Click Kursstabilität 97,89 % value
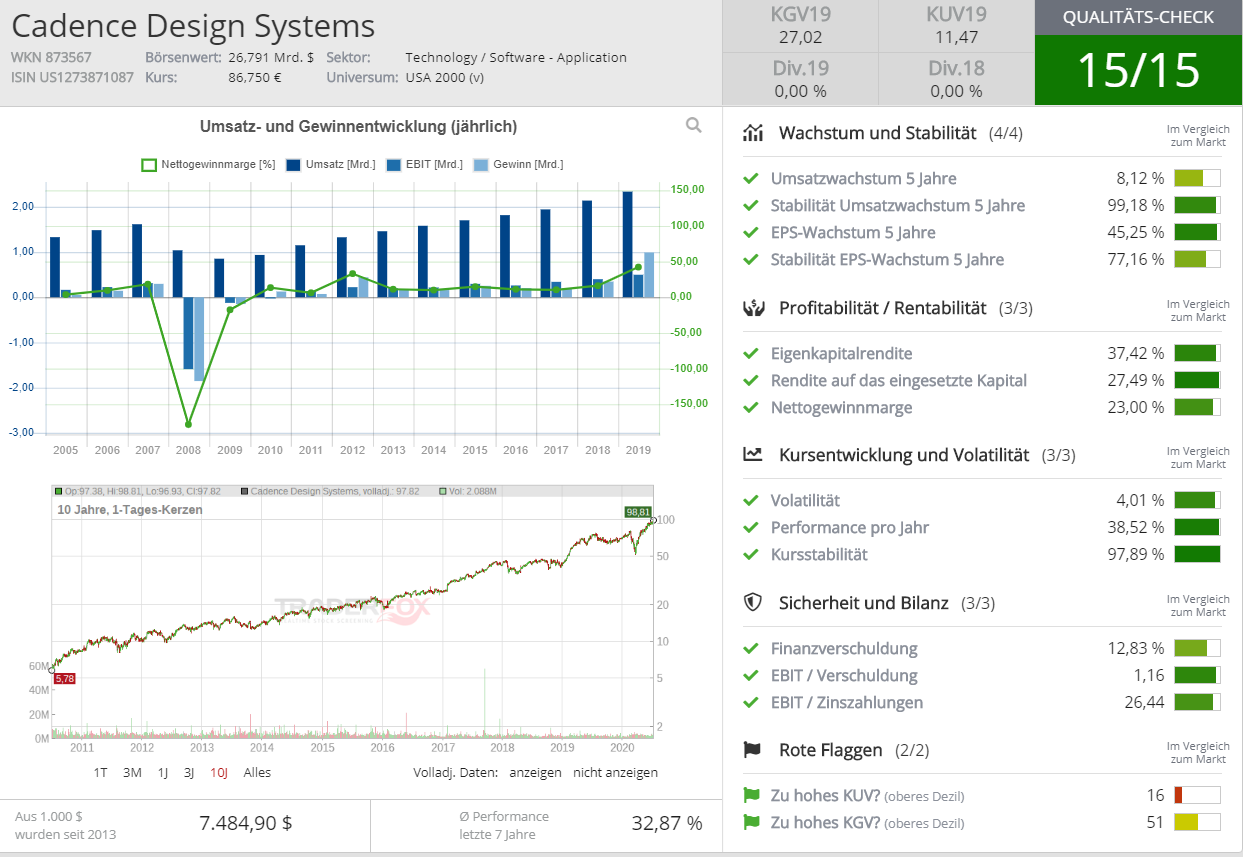 coord(1134,555)
